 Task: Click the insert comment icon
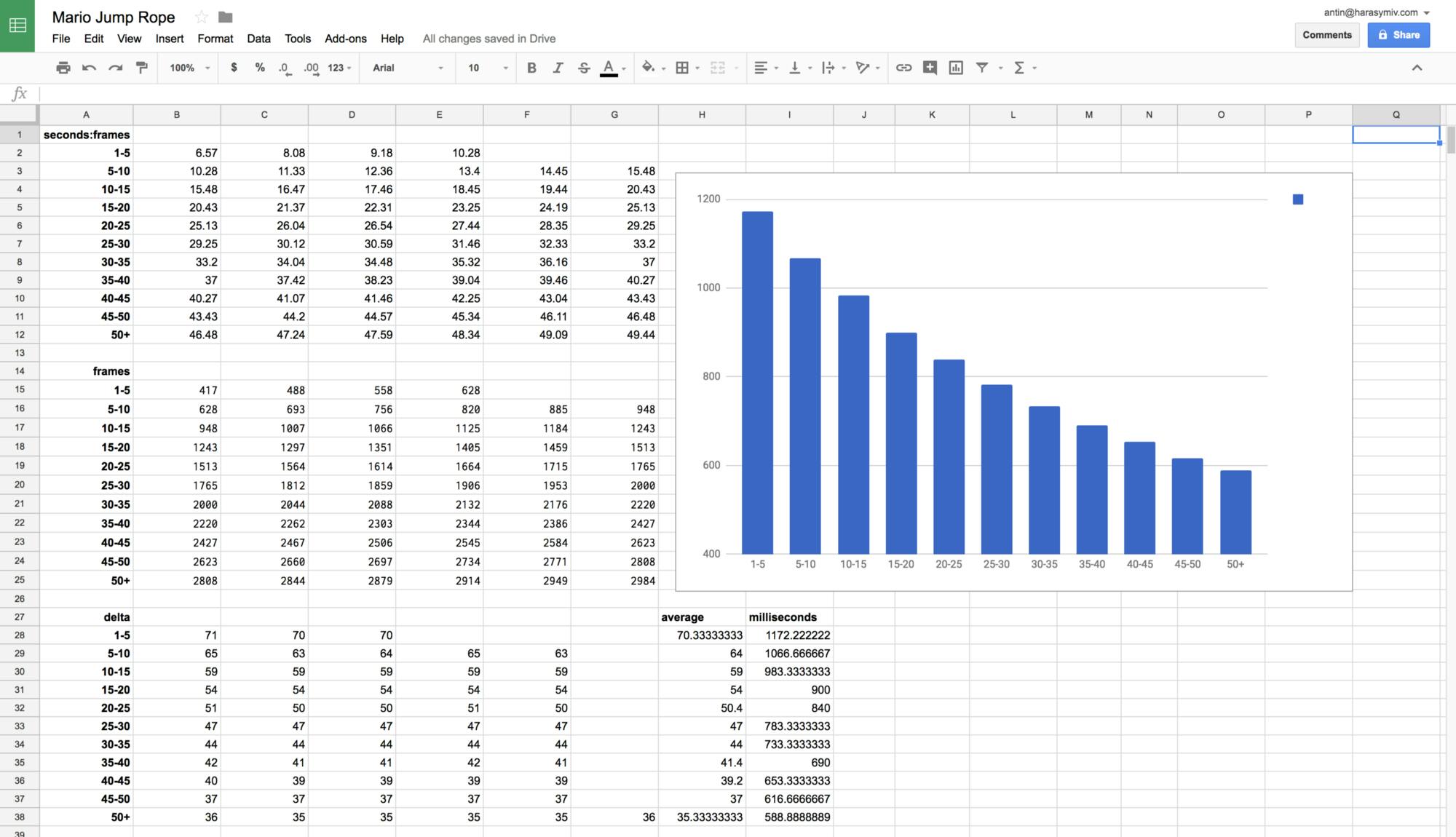pyautogui.click(x=930, y=68)
